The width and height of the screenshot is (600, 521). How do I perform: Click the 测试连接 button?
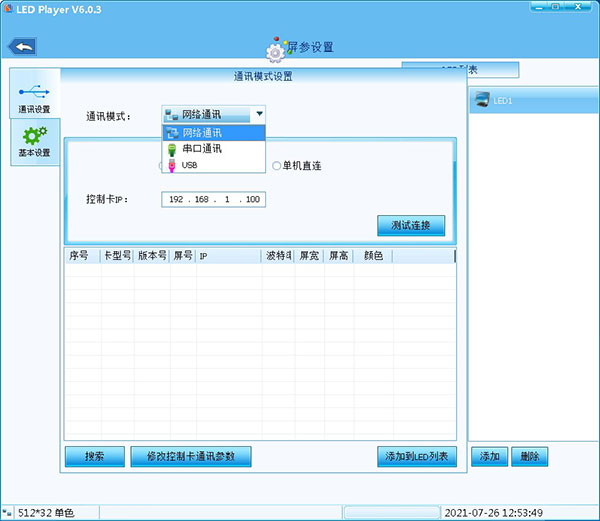click(410, 225)
